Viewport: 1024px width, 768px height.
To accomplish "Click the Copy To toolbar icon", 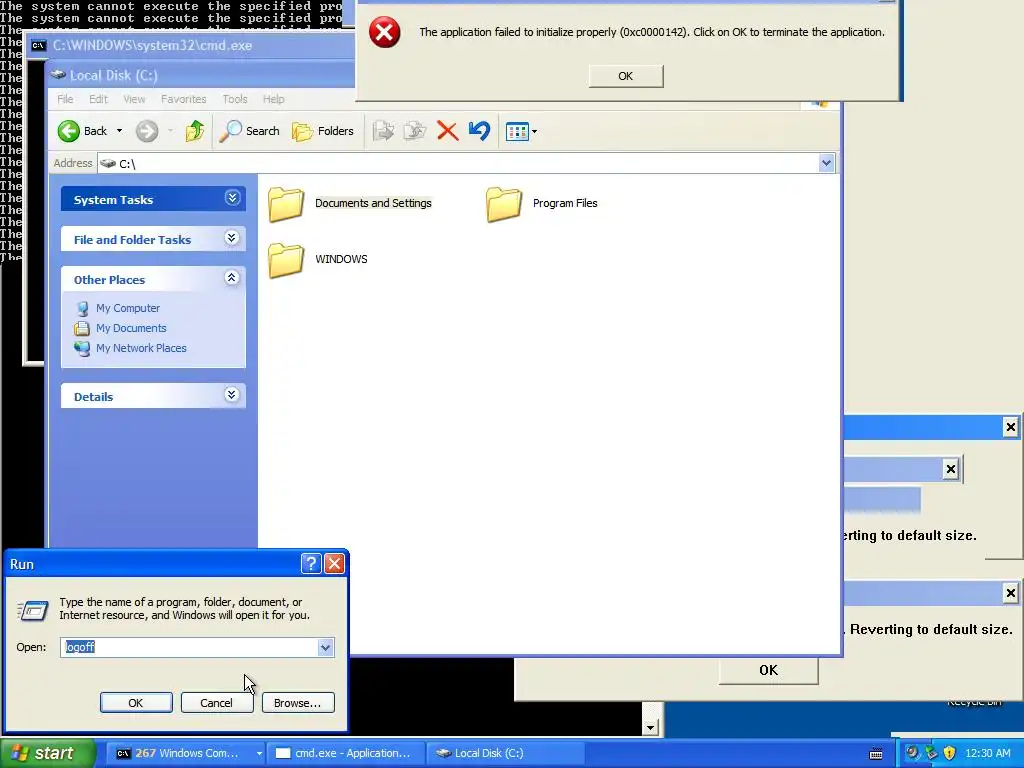I will 415,131.
